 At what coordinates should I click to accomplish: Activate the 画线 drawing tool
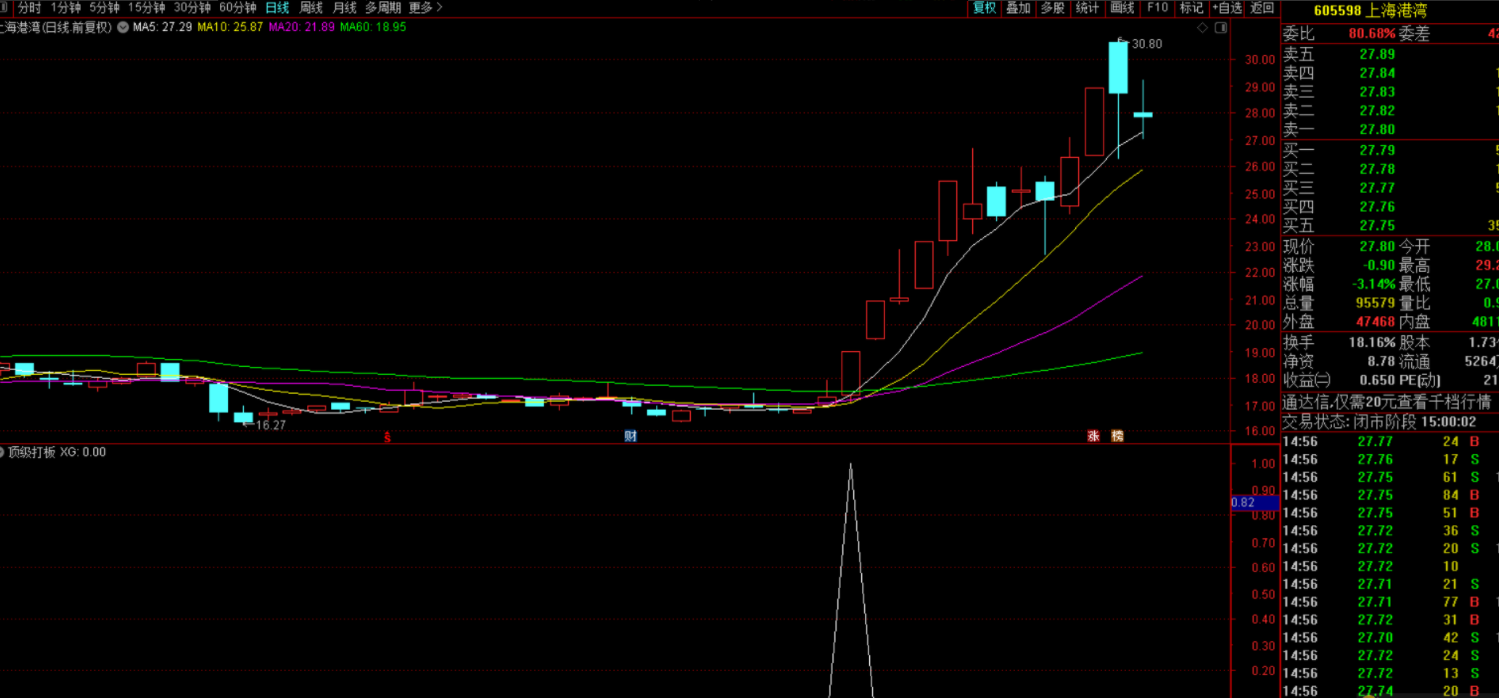tap(1122, 7)
